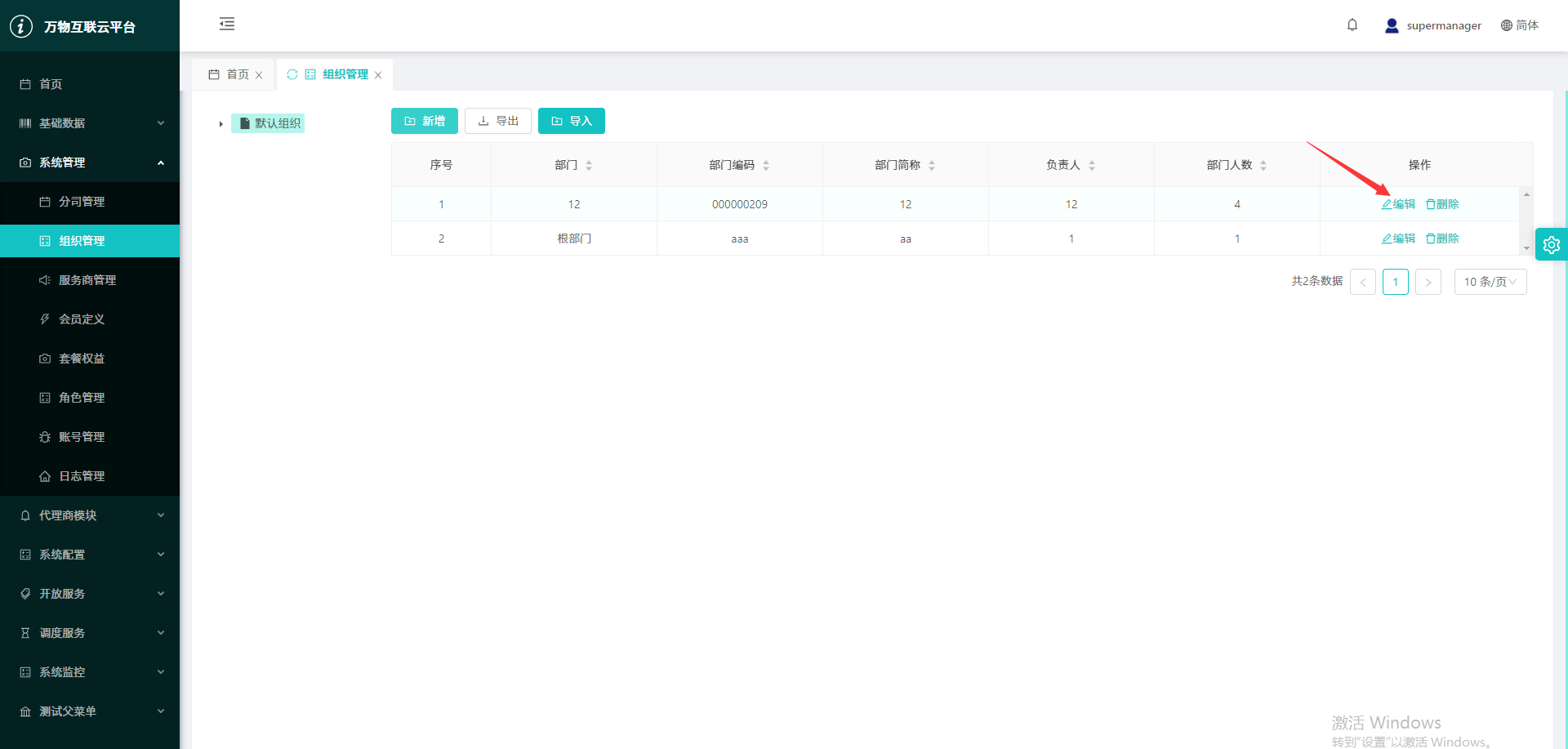
Task: Collapse the sidebar with the hamburger icon
Action: tap(227, 25)
